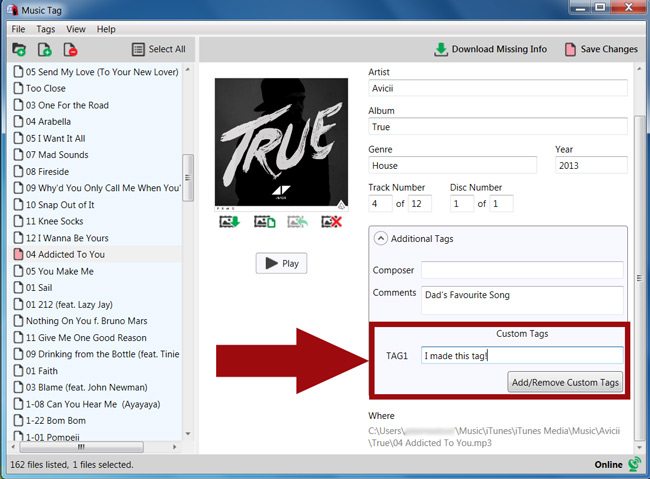The height and width of the screenshot is (479, 650).
Task: Click the remove file icon
Action: 70,49
